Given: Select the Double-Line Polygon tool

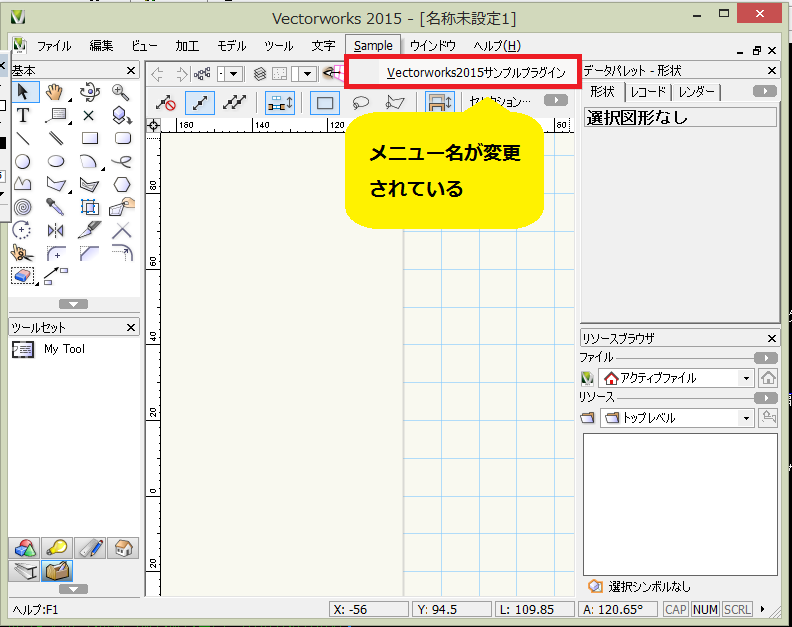Looking at the screenshot, I should [89, 184].
